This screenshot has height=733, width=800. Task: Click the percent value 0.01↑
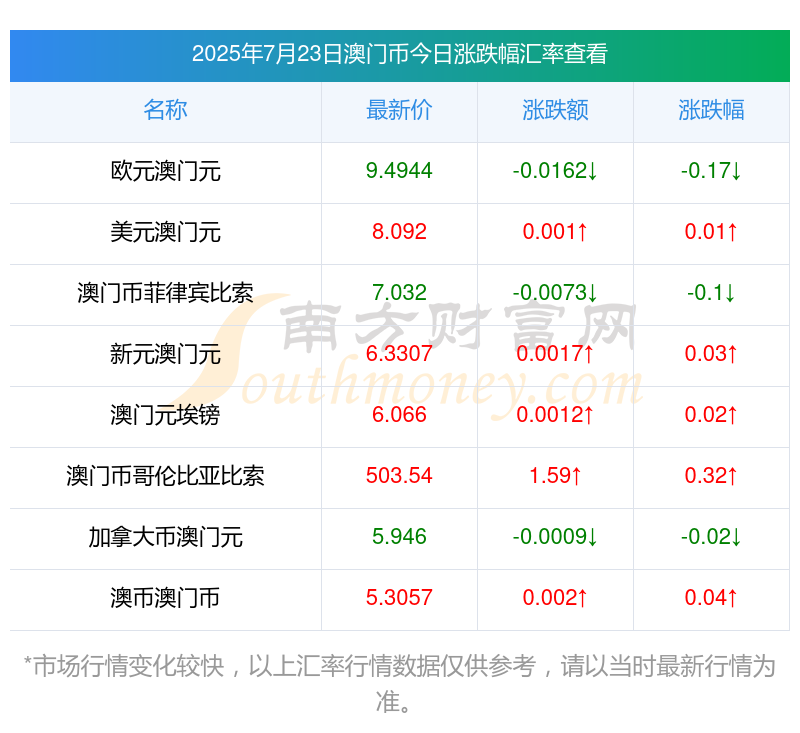(x=711, y=232)
